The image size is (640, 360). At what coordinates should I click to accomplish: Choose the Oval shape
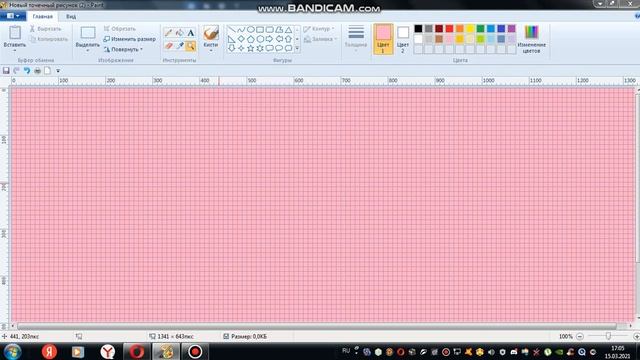click(x=251, y=29)
